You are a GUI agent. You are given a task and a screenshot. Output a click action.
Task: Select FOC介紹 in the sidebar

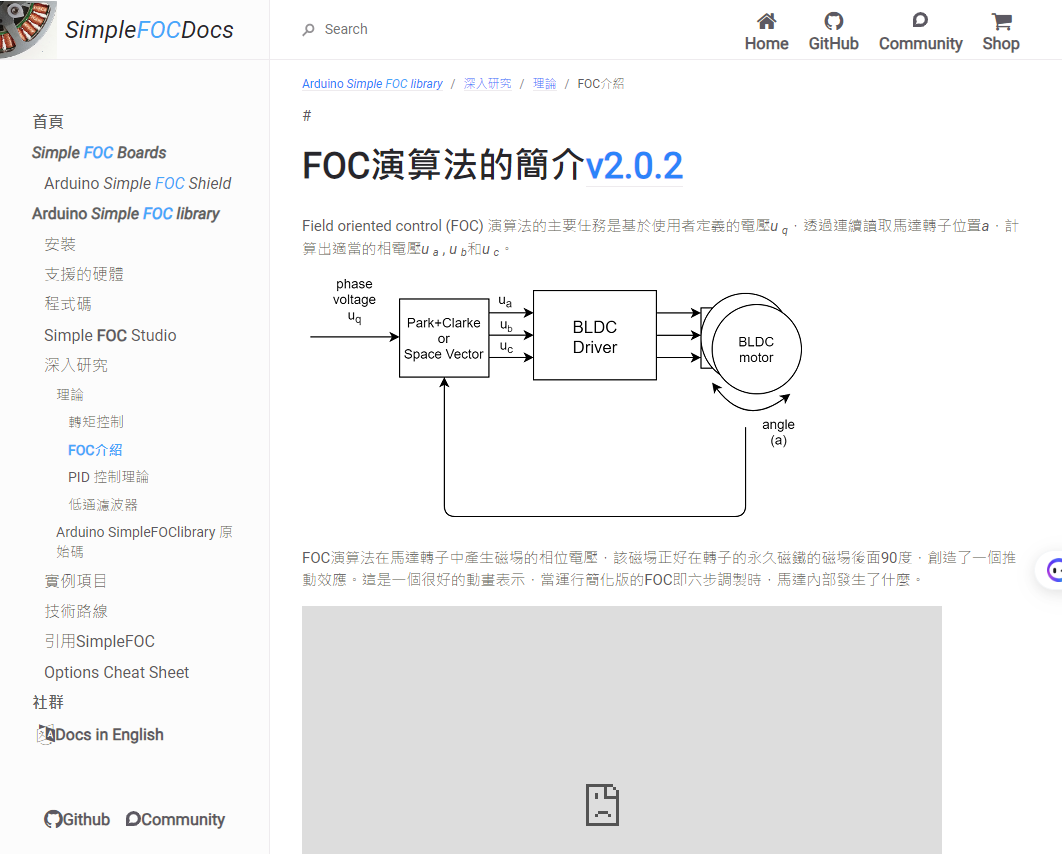(95, 450)
